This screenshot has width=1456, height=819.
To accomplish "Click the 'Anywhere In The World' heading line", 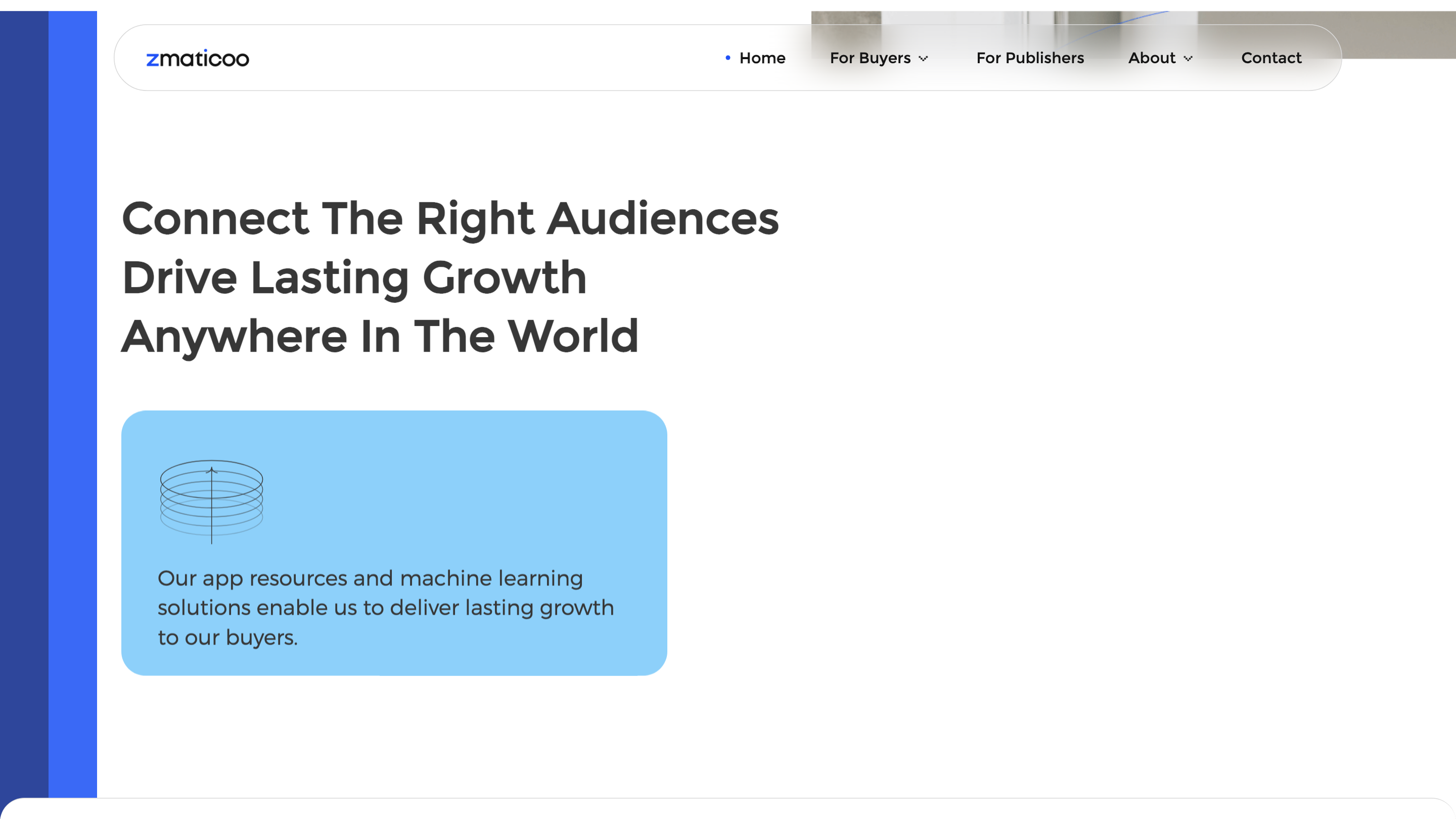I will click(x=380, y=336).
